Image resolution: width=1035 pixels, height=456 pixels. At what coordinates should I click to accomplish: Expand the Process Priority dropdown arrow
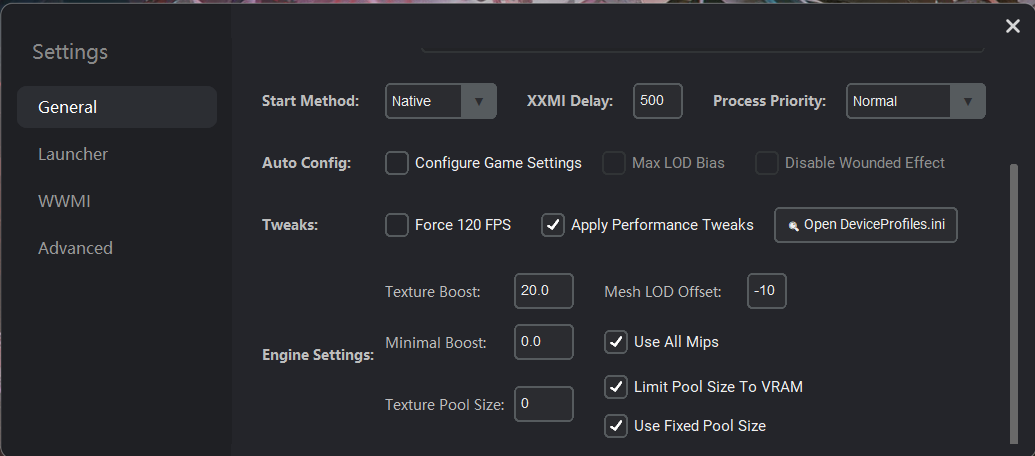968,101
